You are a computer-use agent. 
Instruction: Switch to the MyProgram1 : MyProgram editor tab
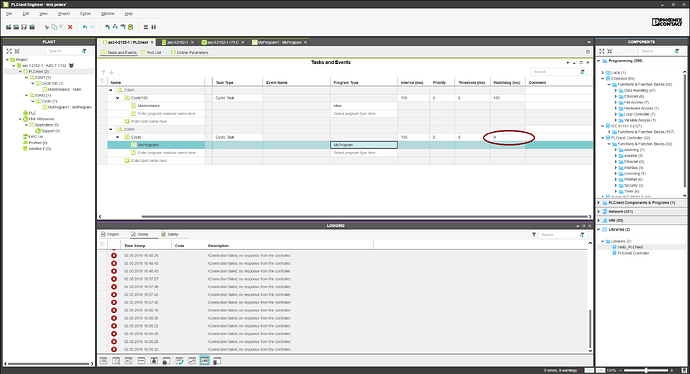pyautogui.click(x=279, y=42)
